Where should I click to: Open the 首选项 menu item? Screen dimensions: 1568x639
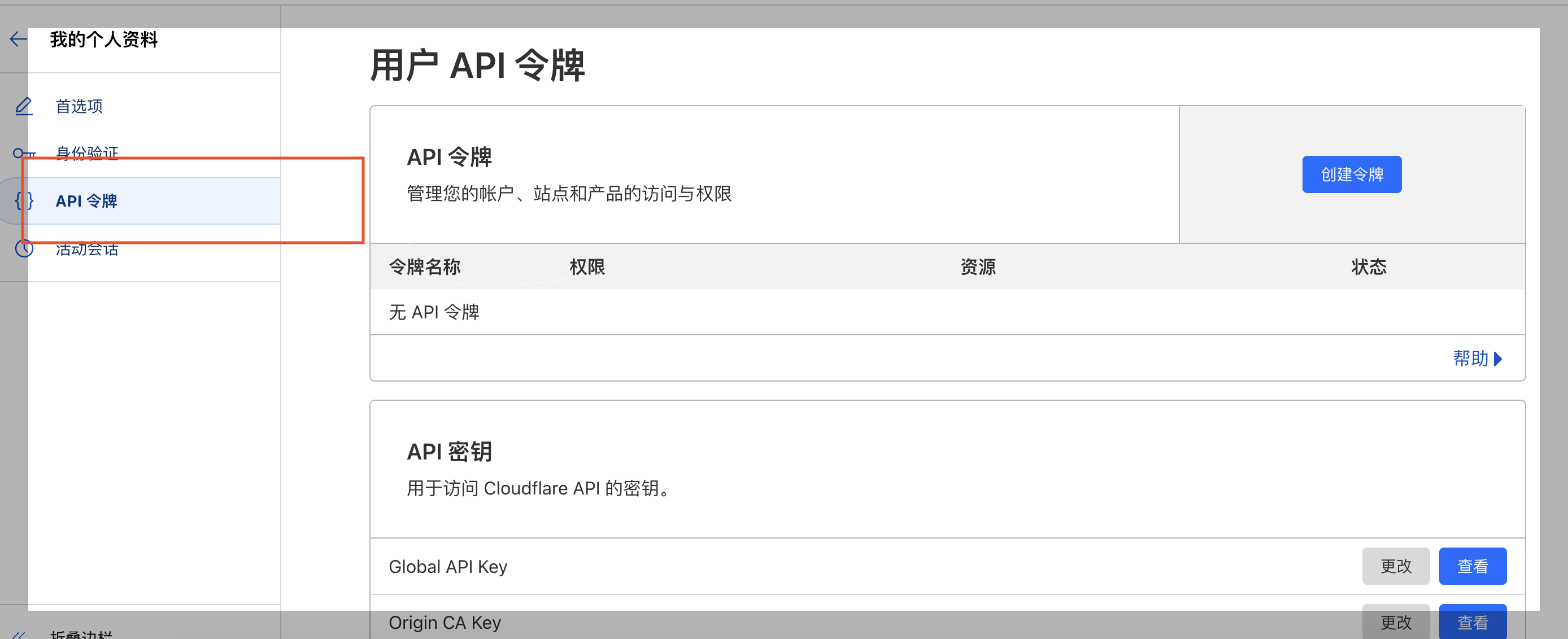point(79,107)
